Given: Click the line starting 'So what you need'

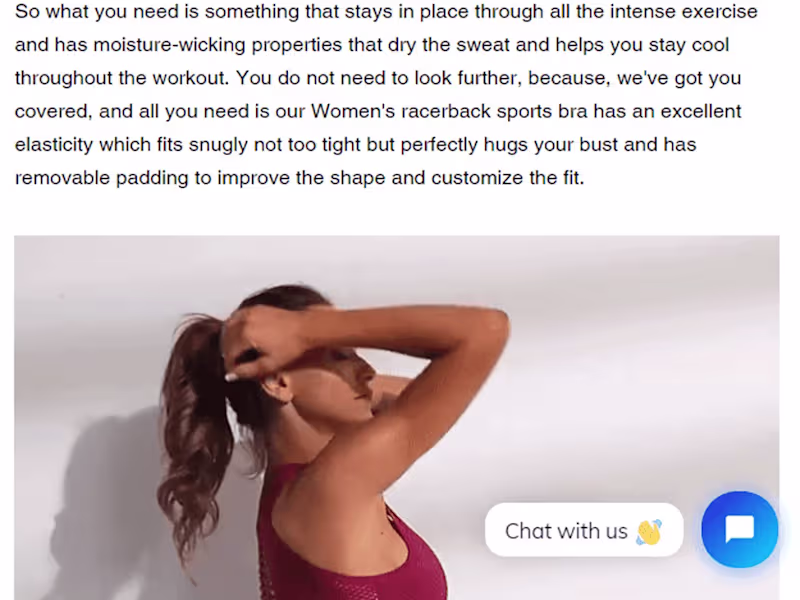Looking at the screenshot, I should [386, 11].
